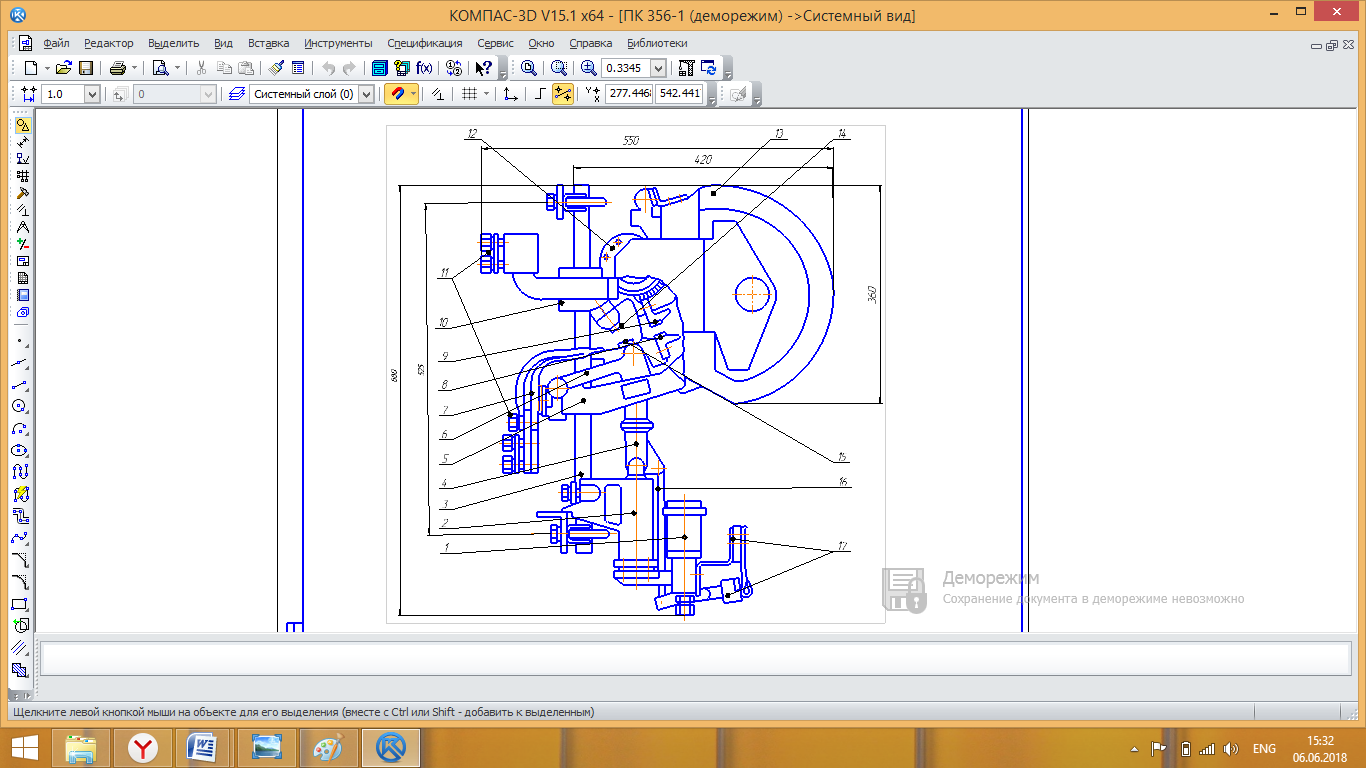
Task: Open the f(x) Variables panel
Action: click(424, 68)
